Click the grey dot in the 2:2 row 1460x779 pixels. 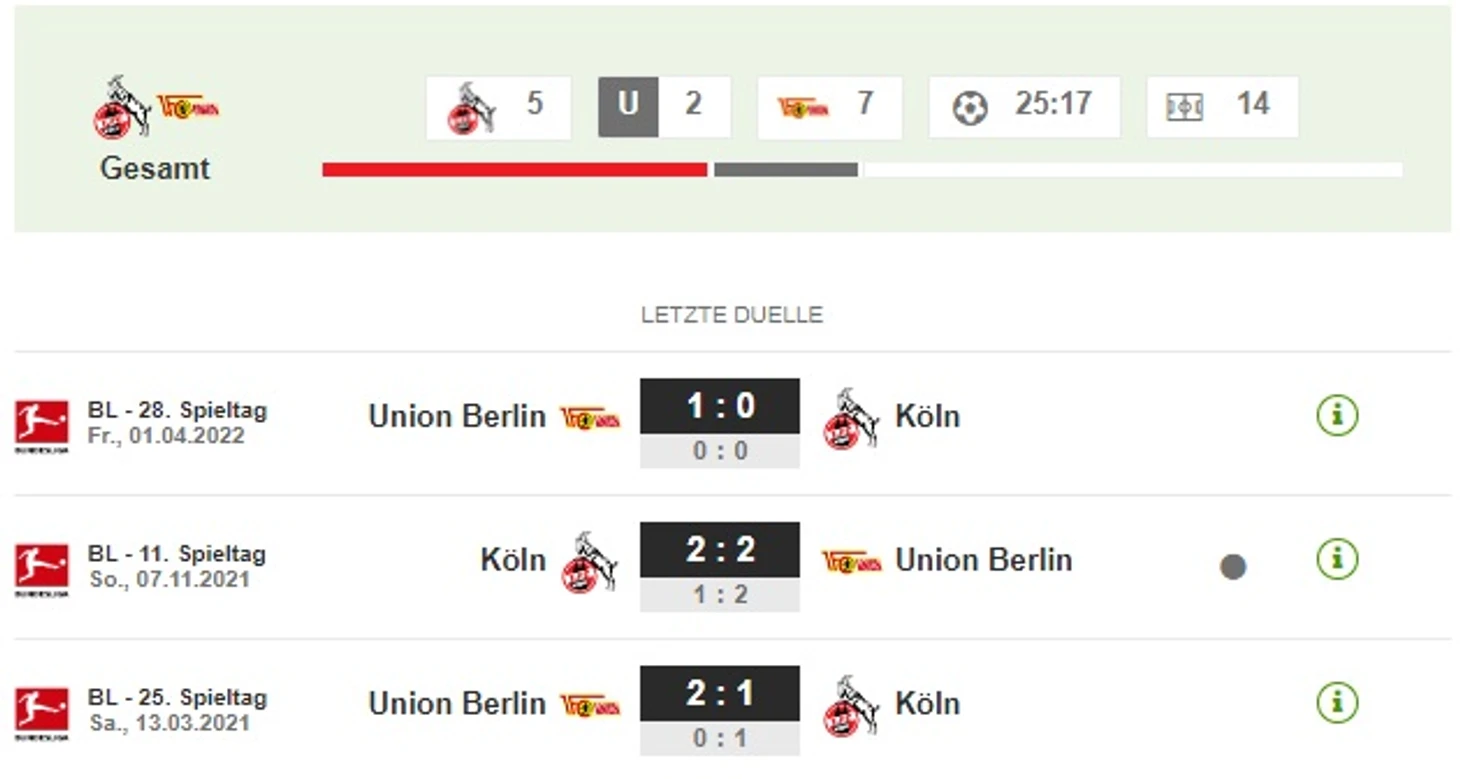(1233, 567)
